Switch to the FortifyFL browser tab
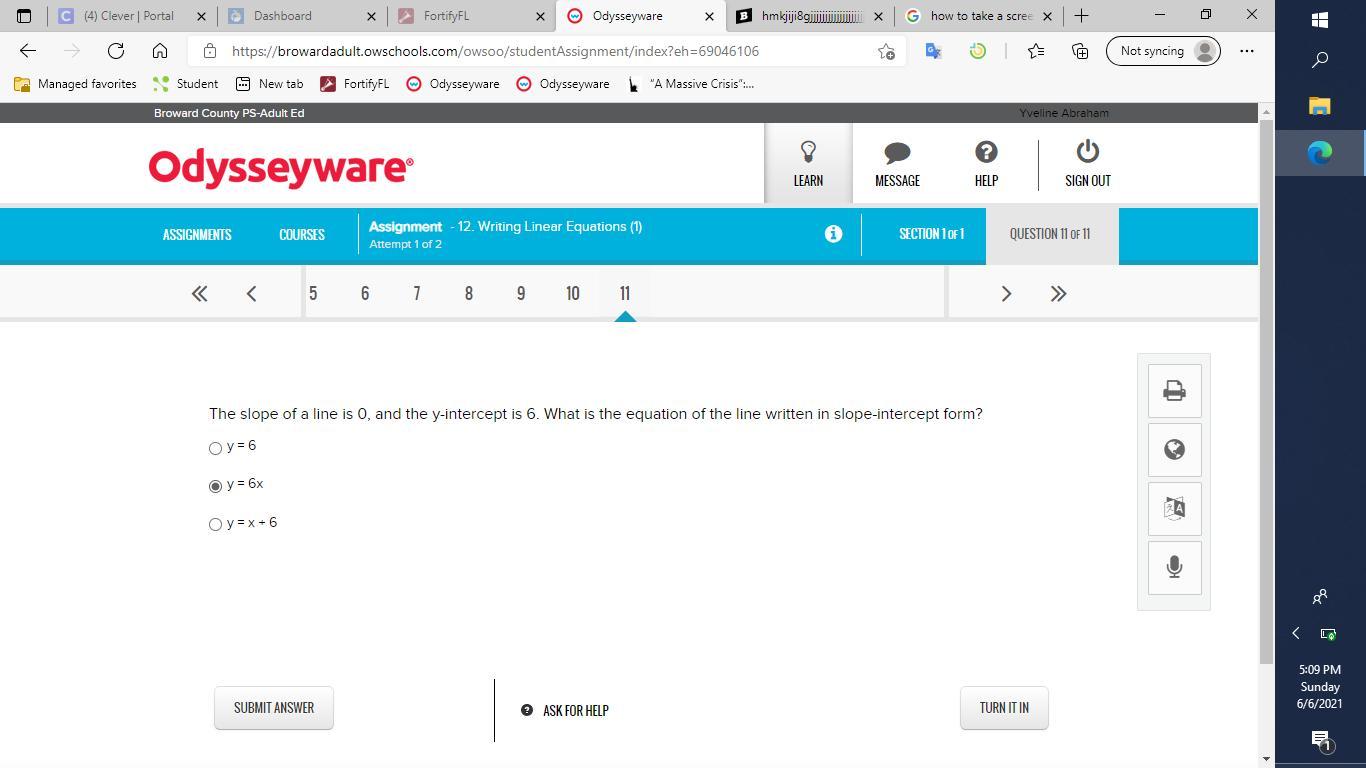 point(472,16)
